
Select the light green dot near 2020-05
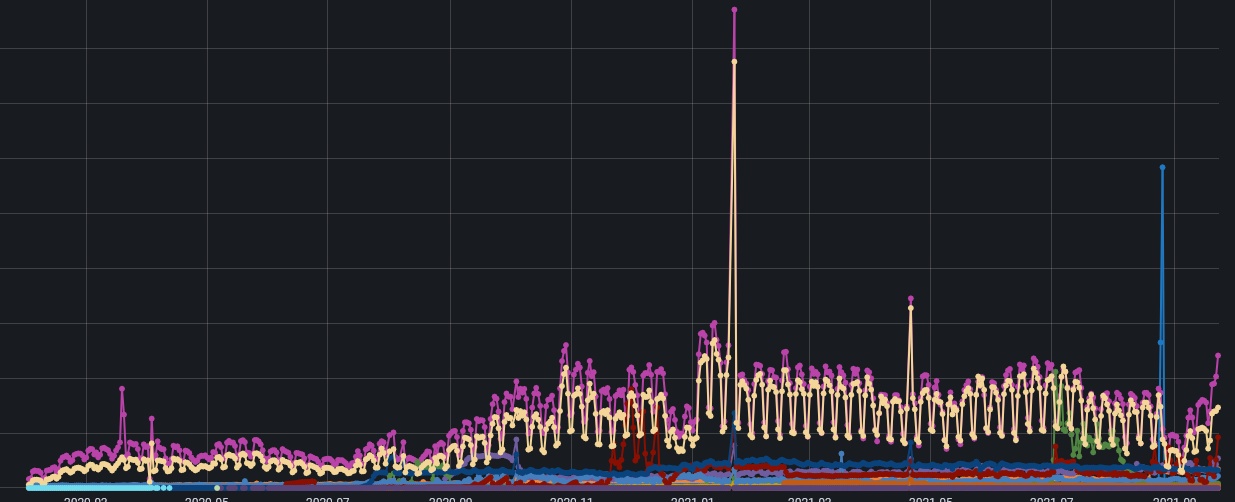coord(217,488)
